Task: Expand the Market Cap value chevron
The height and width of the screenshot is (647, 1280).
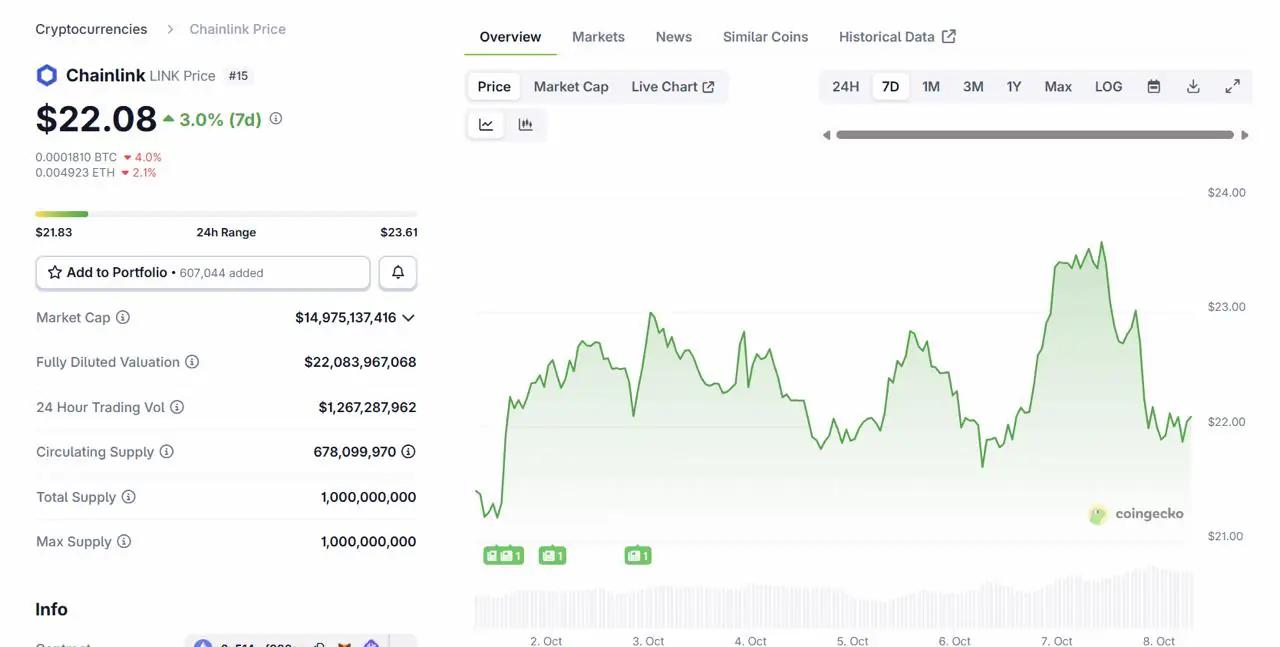Action: point(408,318)
